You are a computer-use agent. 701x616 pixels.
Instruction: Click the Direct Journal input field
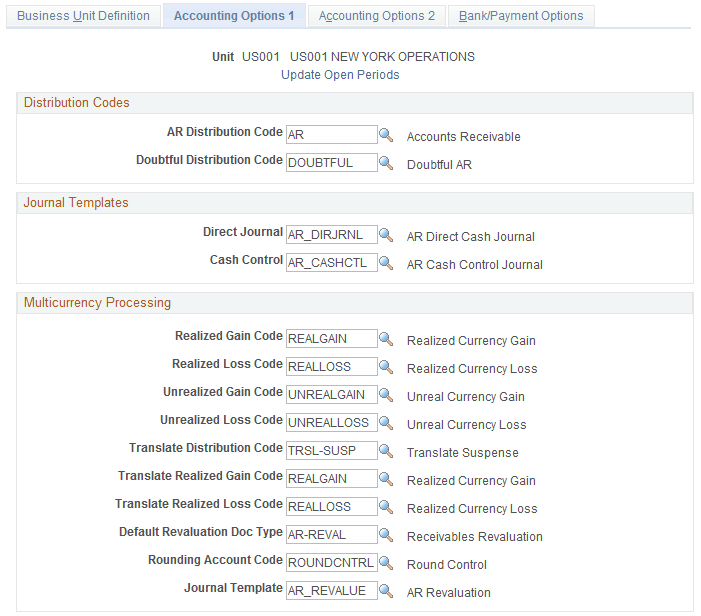click(x=332, y=235)
